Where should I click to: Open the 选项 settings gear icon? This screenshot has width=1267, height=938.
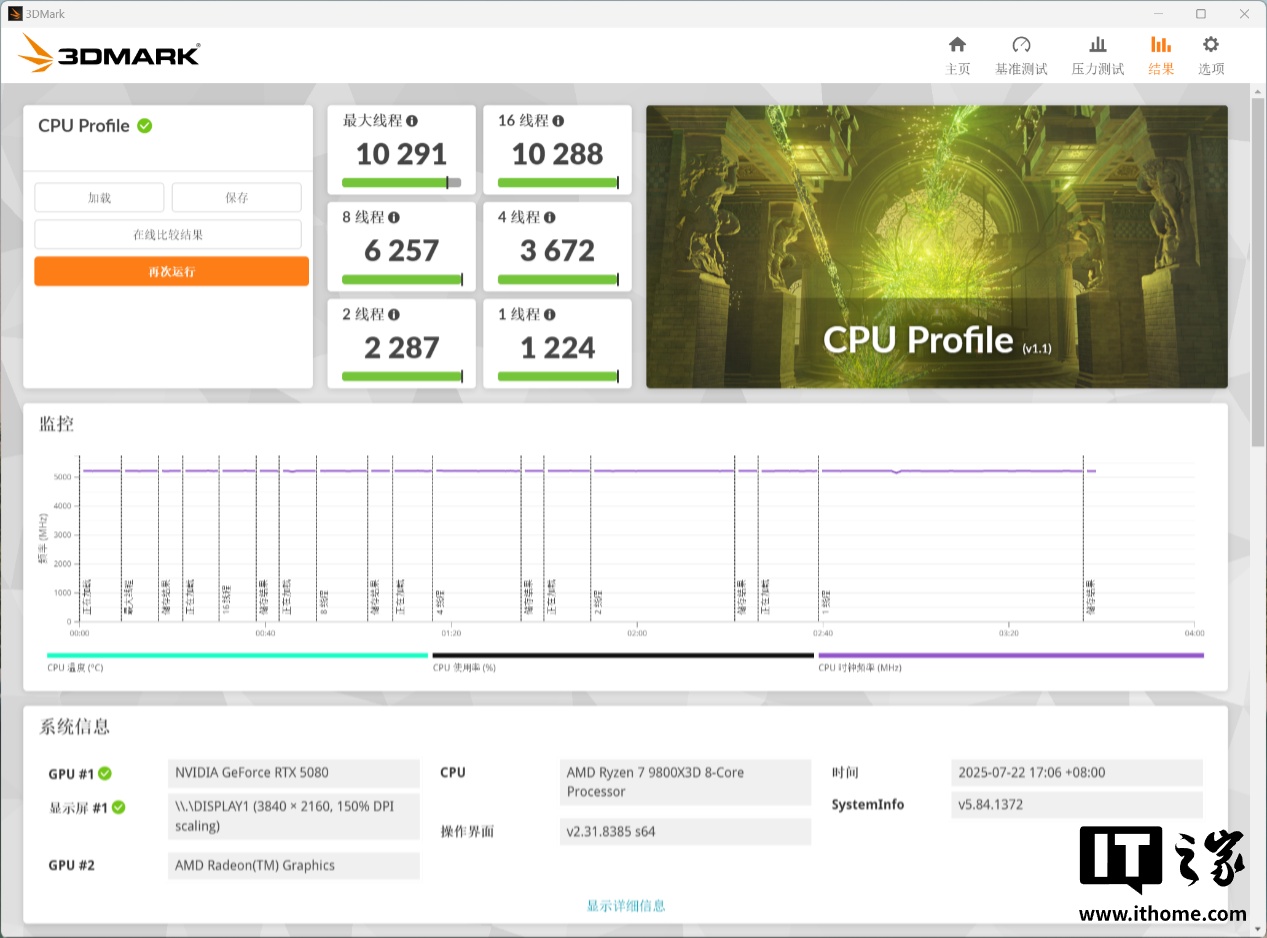pyautogui.click(x=1210, y=45)
